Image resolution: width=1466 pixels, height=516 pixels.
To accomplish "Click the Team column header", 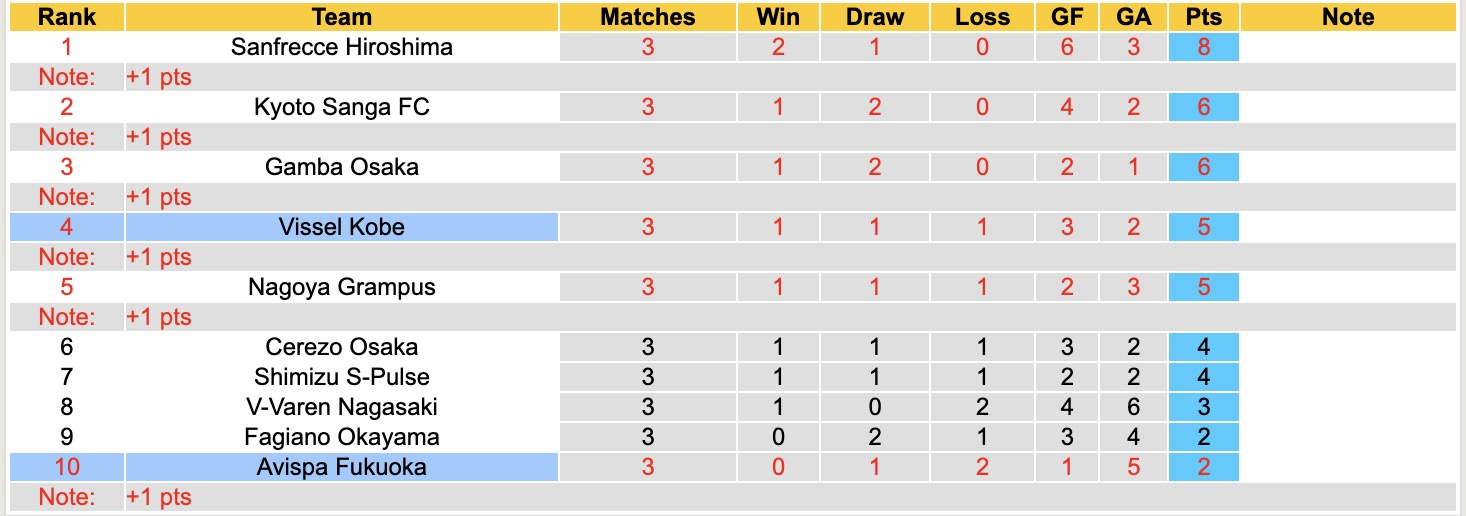I will click(x=342, y=17).
